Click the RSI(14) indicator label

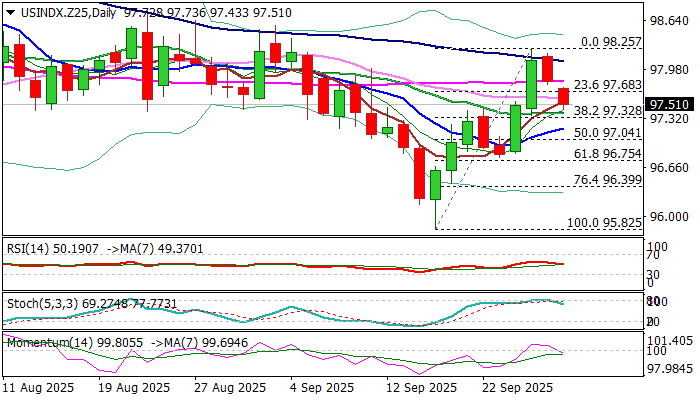pyautogui.click(x=28, y=249)
